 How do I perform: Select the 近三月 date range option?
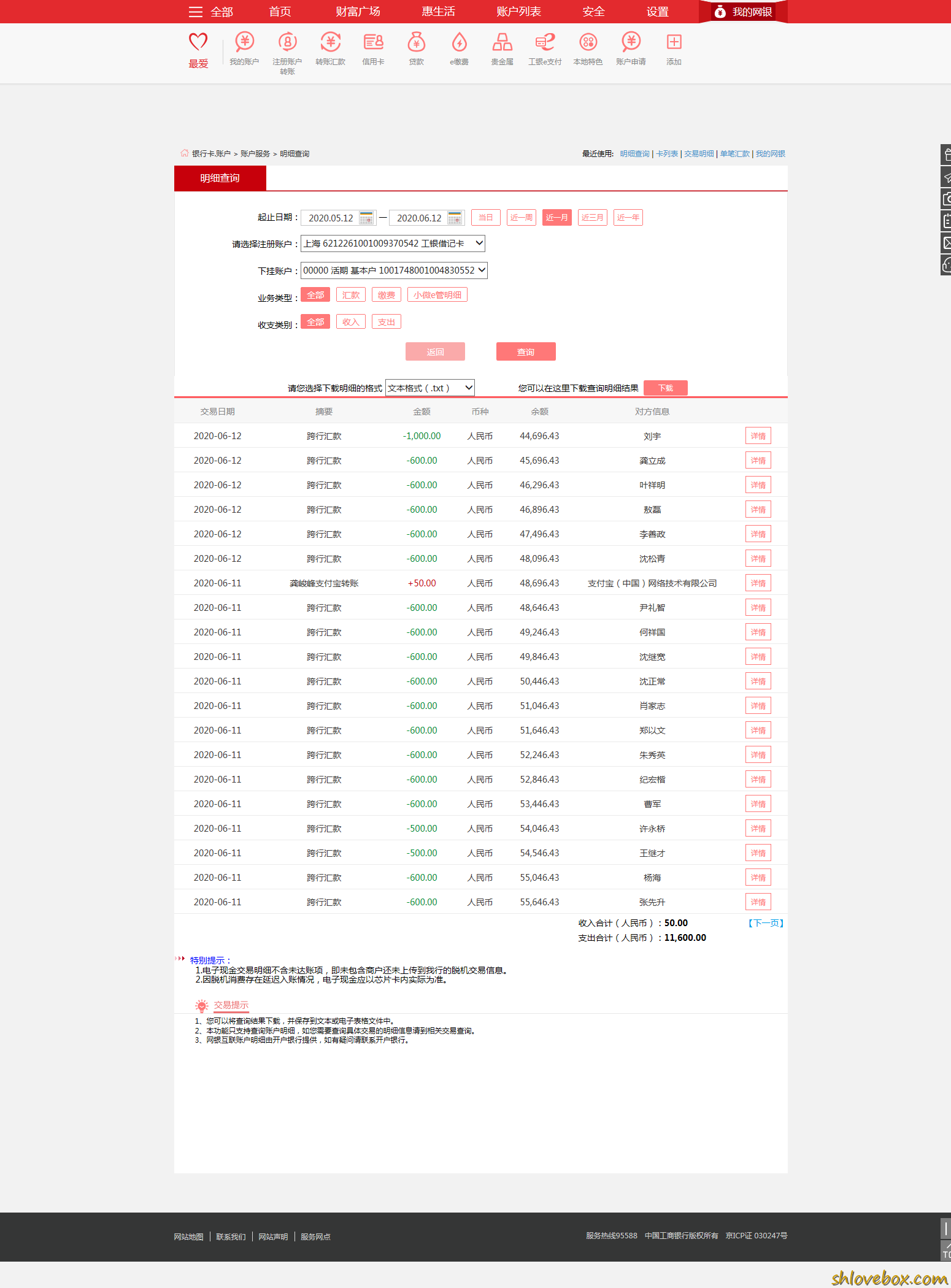pyautogui.click(x=592, y=218)
